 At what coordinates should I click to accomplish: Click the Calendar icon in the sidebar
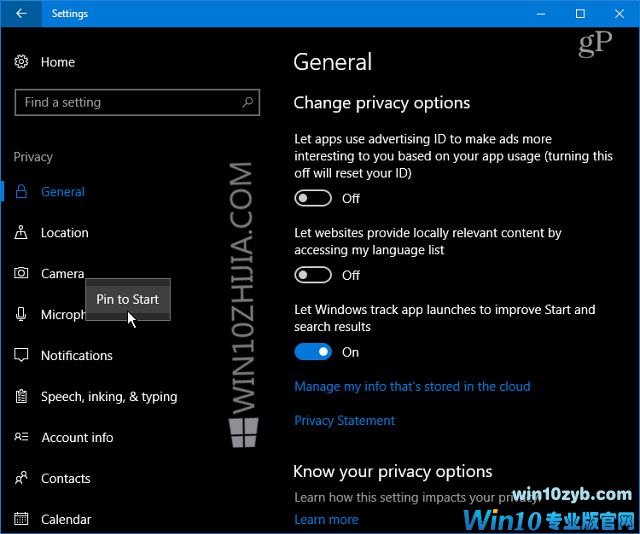(x=21, y=519)
